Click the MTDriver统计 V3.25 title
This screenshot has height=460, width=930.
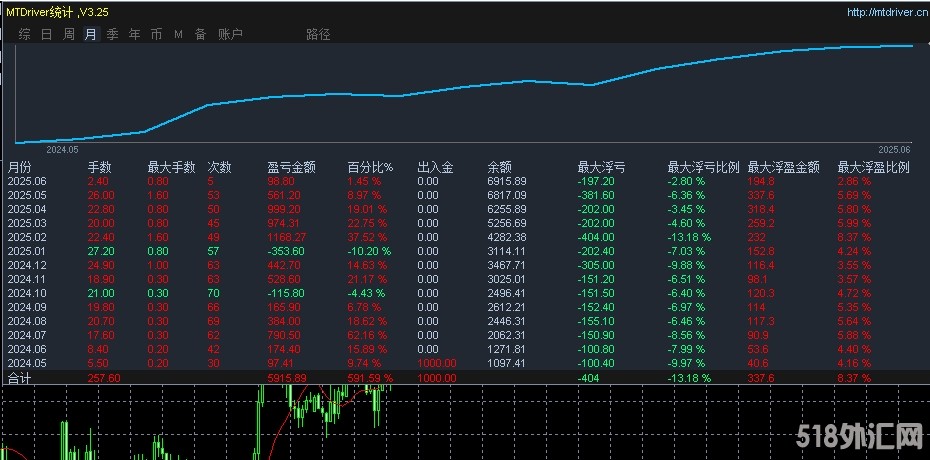click(x=58, y=12)
